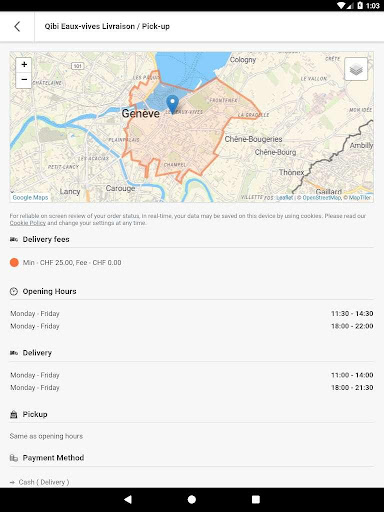Tap the bag icon beside Pickup
384x512 pixels.
click(x=14, y=414)
